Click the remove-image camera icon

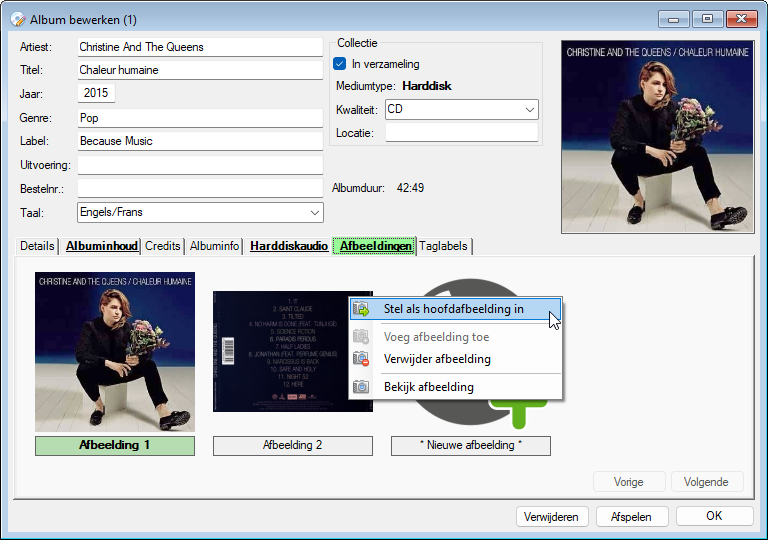coord(361,359)
